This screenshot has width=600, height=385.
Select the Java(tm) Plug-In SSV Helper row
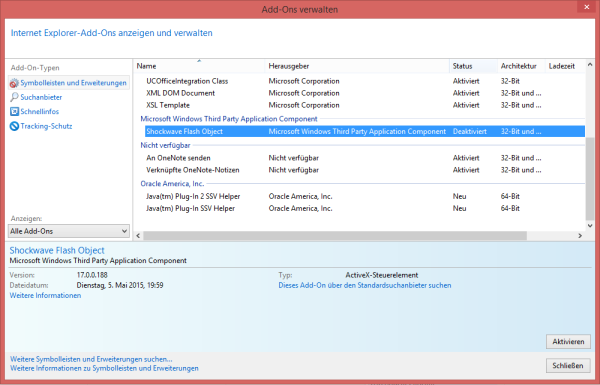click(365, 208)
